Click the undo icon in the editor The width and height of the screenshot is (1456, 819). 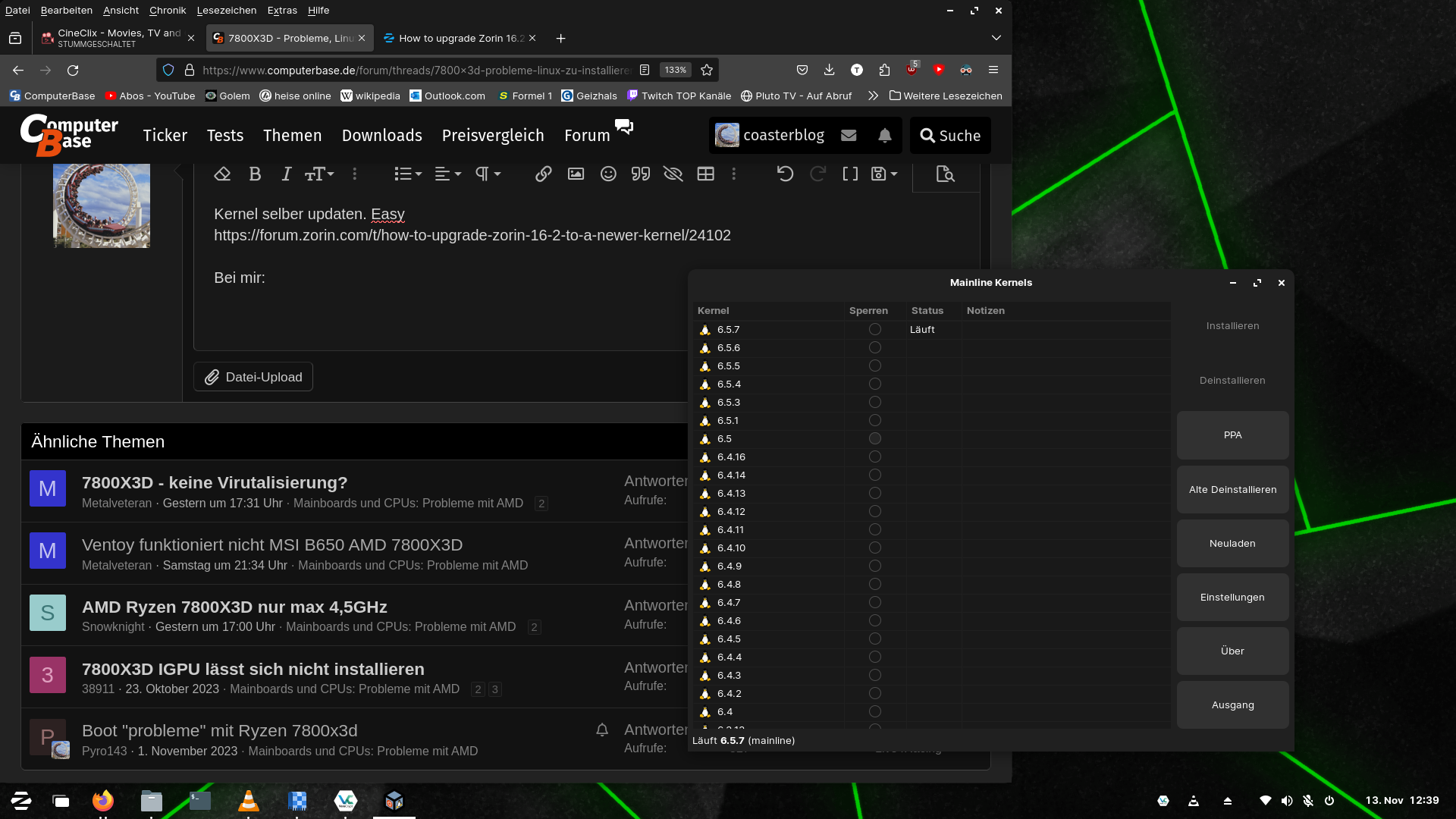[785, 174]
